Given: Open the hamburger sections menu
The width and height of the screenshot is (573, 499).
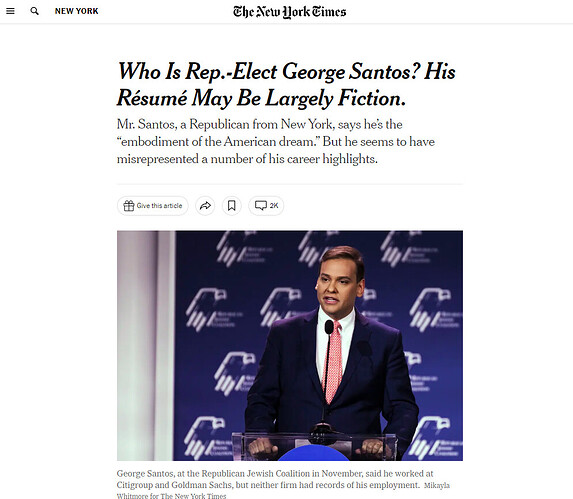Looking at the screenshot, I should click(x=10, y=11).
